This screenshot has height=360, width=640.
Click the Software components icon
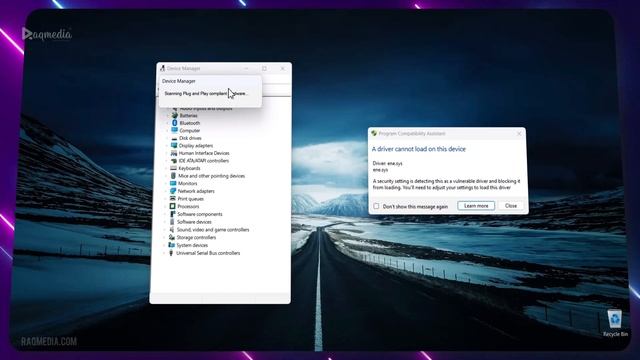point(173,214)
